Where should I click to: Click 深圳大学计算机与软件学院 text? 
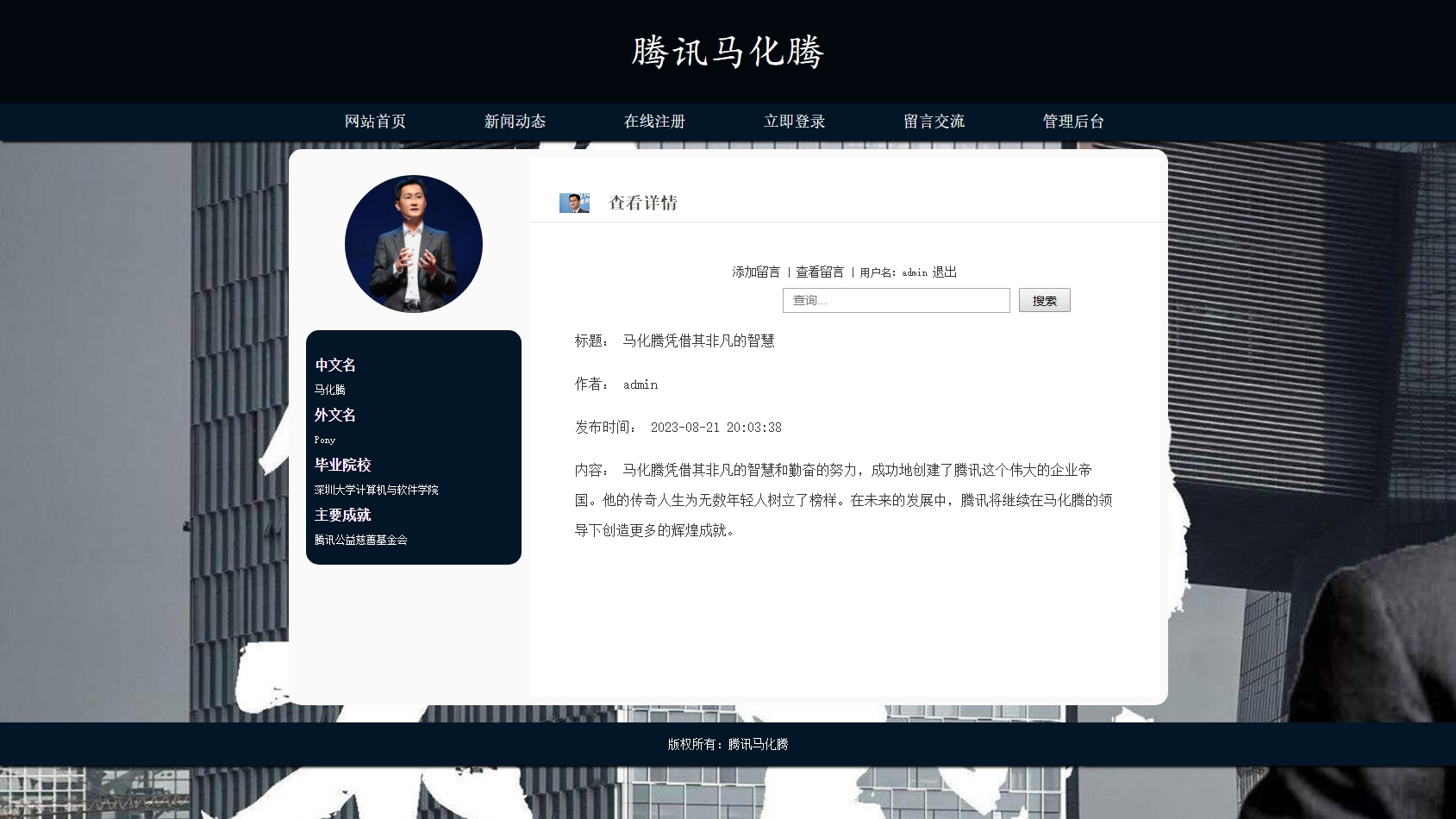[x=377, y=490]
